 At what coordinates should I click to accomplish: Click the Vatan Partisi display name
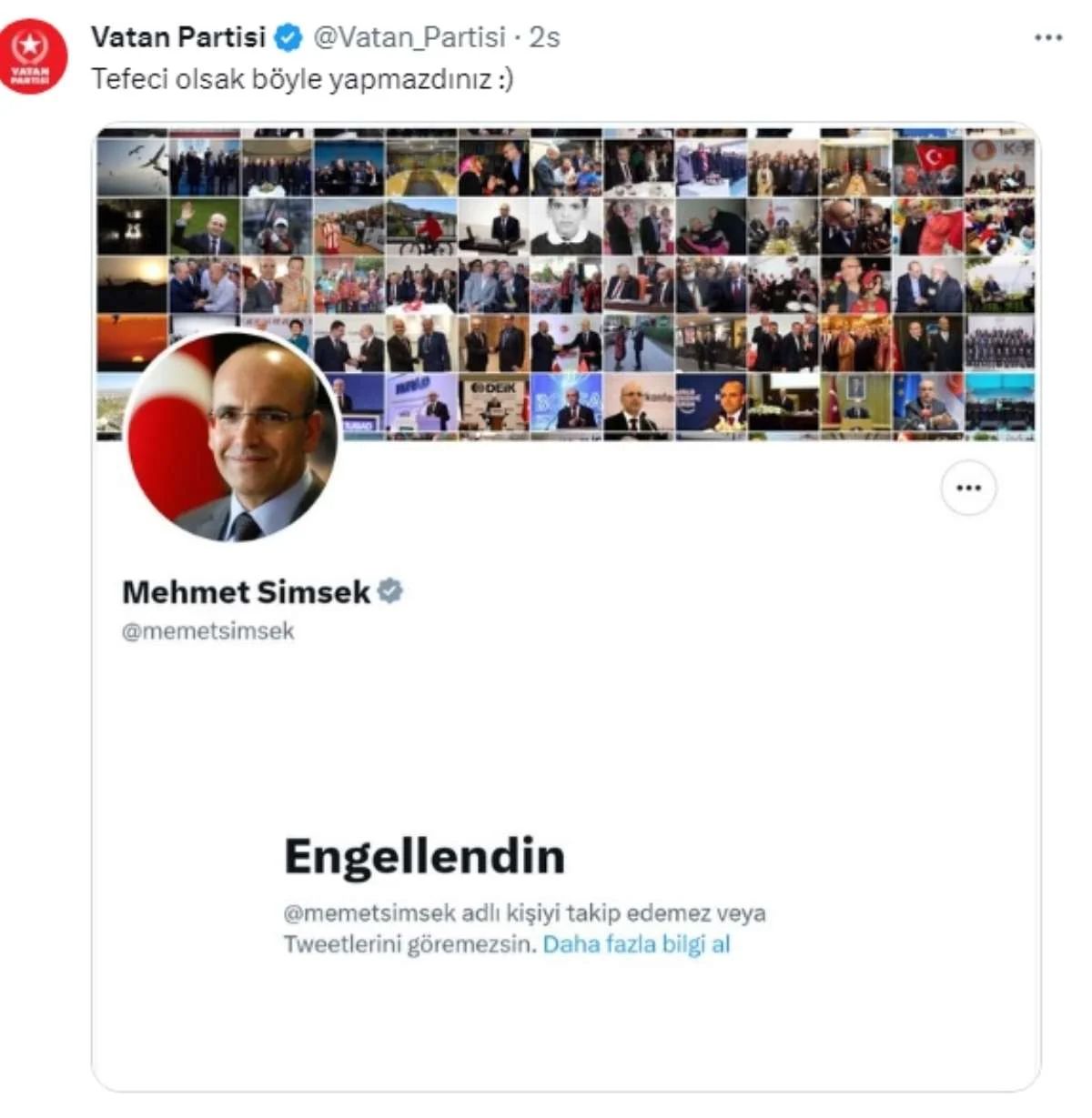[178, 37]
